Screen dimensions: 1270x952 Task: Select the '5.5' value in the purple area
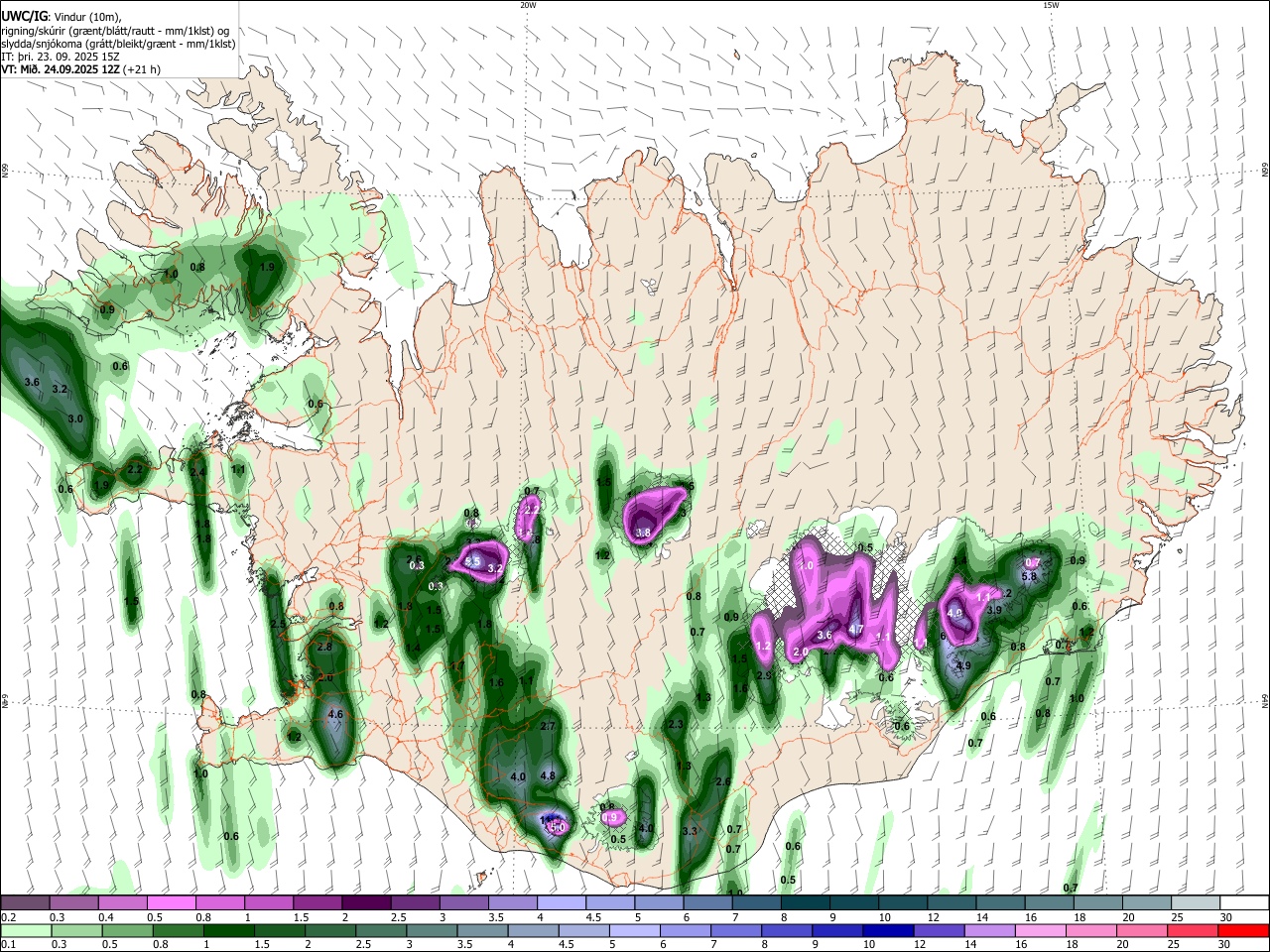473,562
